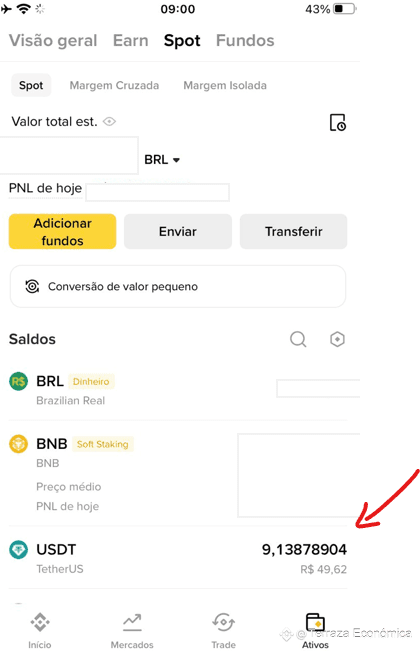Select the Ativos wallet icon
This screenshot has width=420, height=651.
coord(315,622)
